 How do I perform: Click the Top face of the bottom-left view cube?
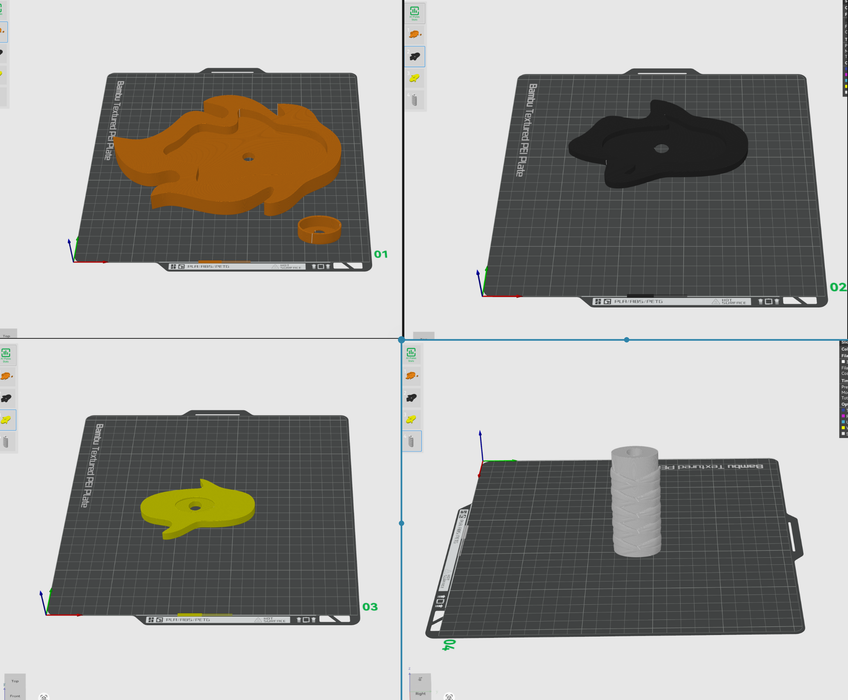tap(15, 680)
